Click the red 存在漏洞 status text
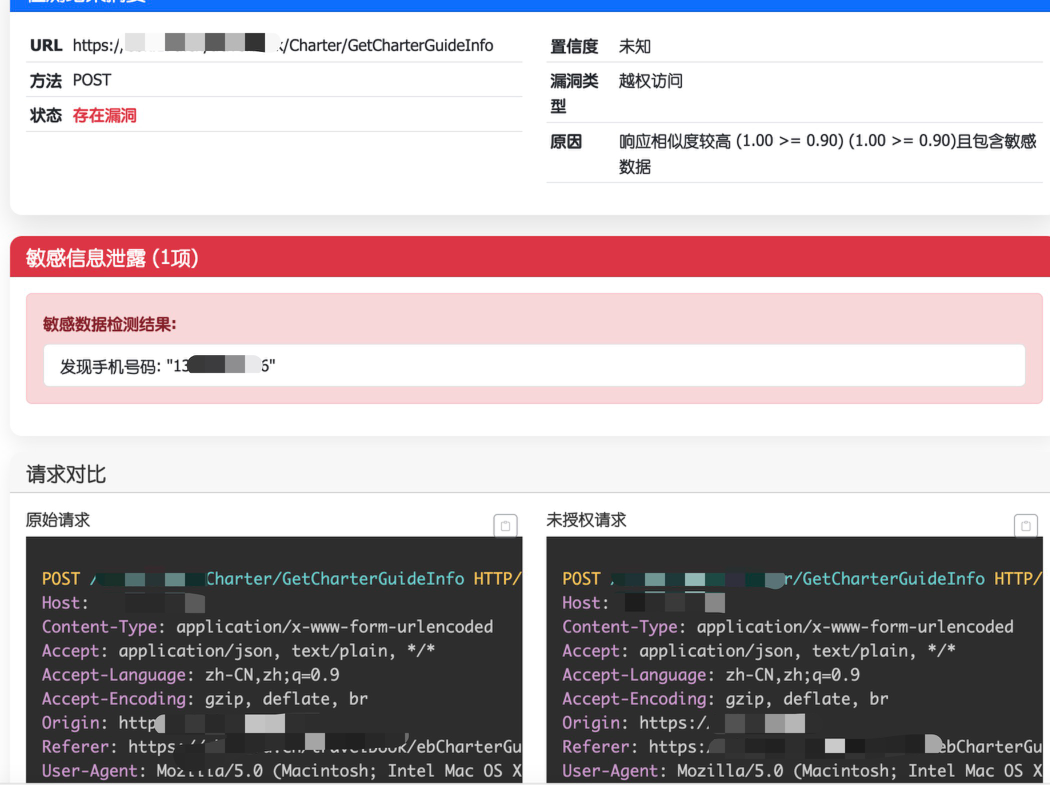 [104, 115]
